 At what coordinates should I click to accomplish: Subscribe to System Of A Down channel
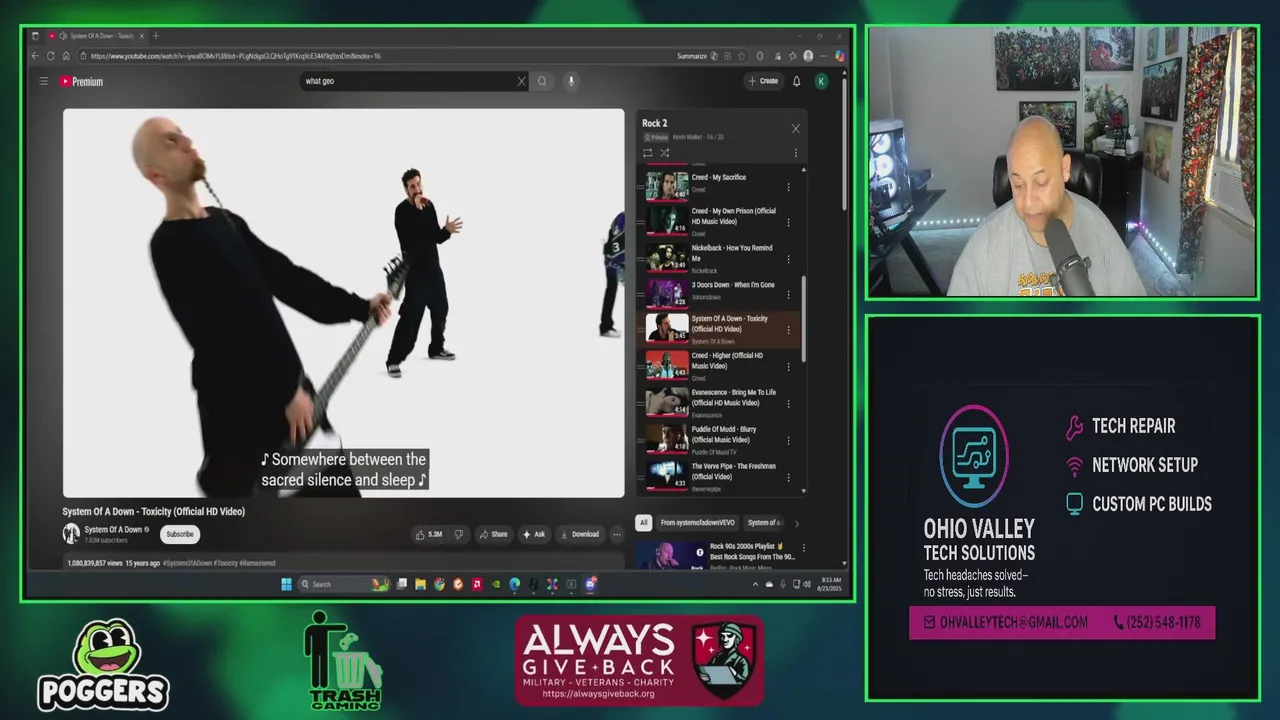click(180, 534)
